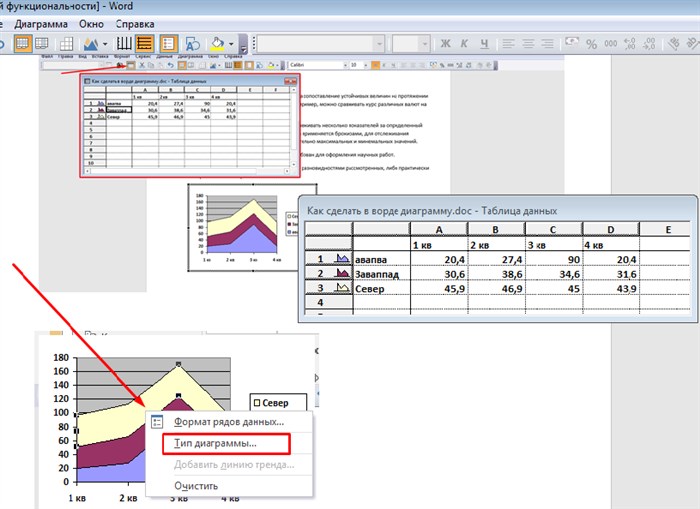The width and height of the screenshot is (700, 509).
Task: Click the data series format icon in context menu
Action: [x=157, y=422]
